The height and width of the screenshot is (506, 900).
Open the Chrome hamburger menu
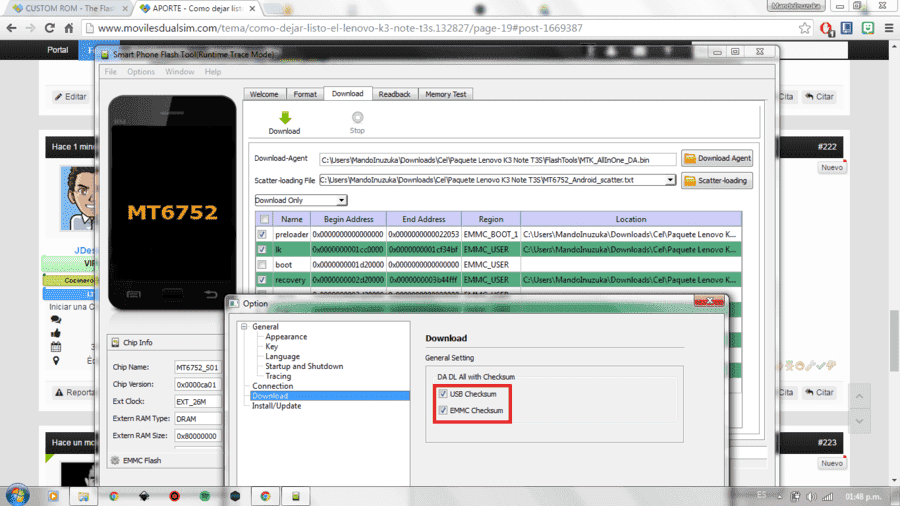tap(889, 28)
